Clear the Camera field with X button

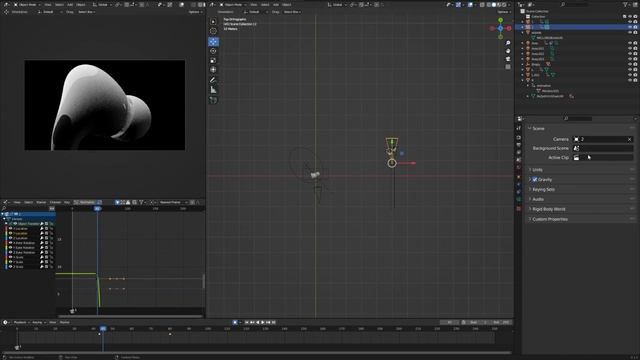point(629,139)
